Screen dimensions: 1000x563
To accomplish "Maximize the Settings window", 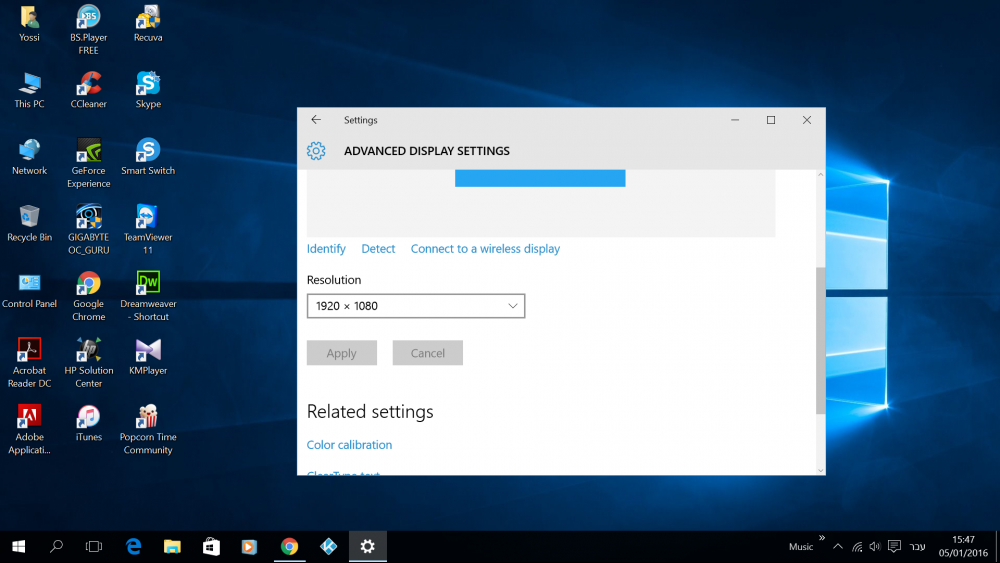I will tap(771, 120).
